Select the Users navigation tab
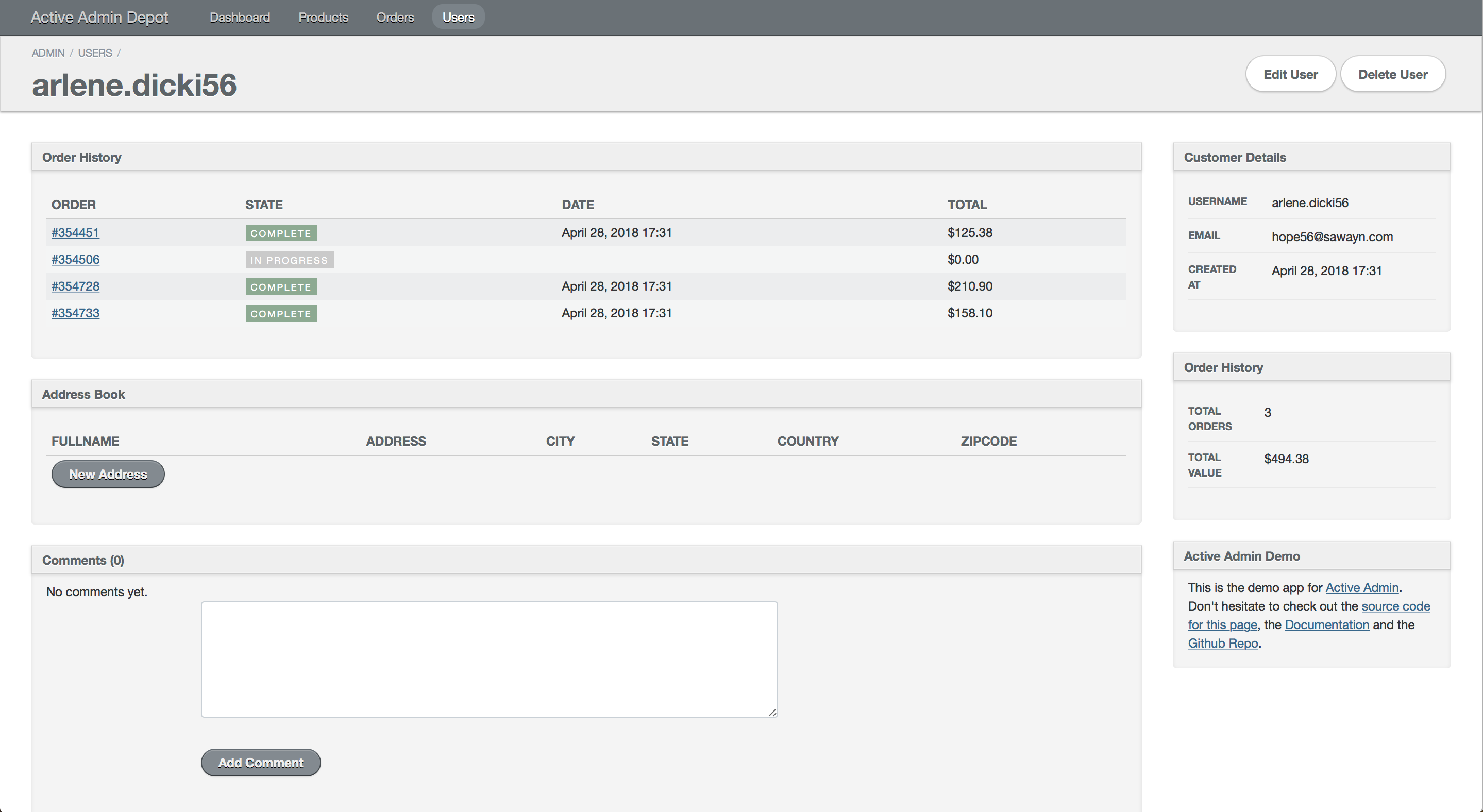1483x812 pixels. point(458,18)
